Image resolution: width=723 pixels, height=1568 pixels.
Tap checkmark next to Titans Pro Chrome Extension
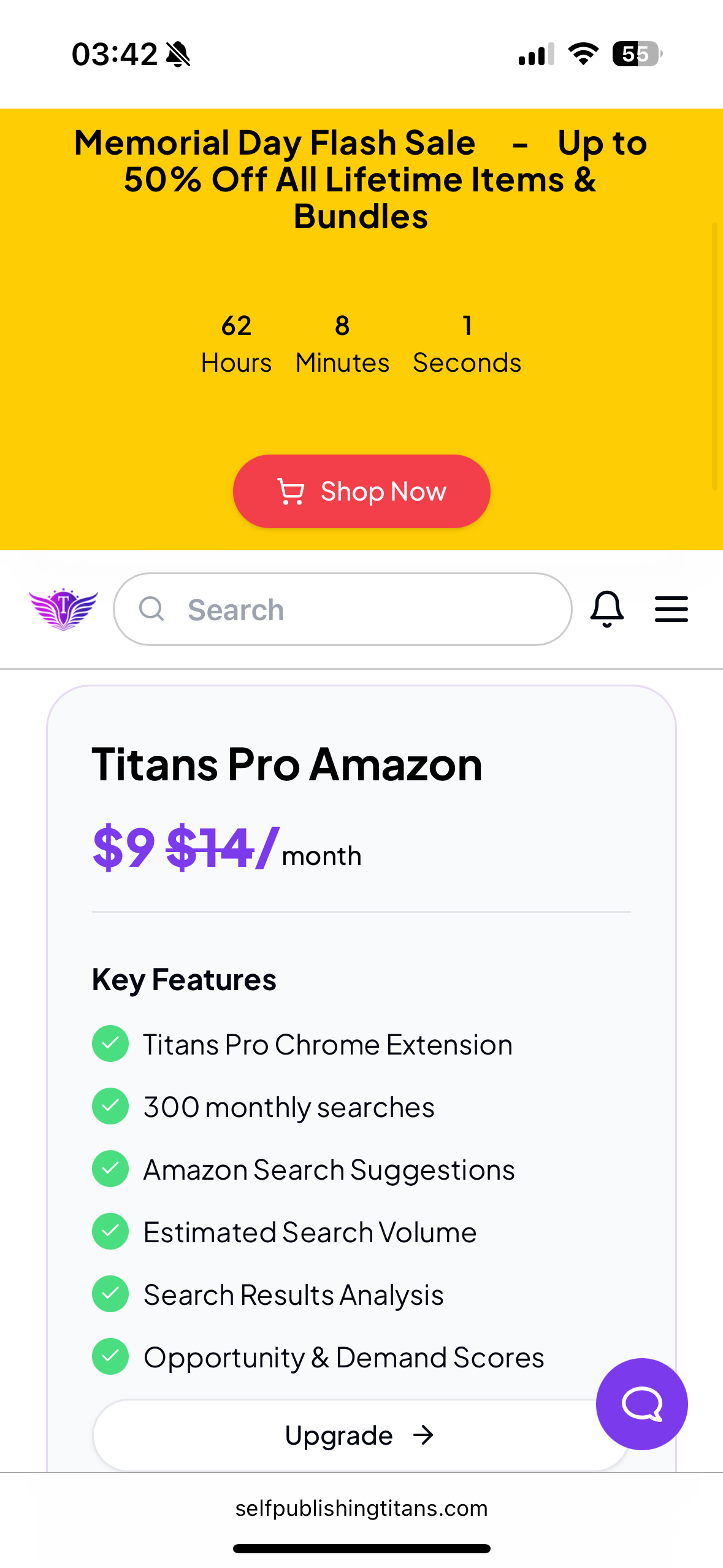pyautogui.click(x=110, y=1043)
